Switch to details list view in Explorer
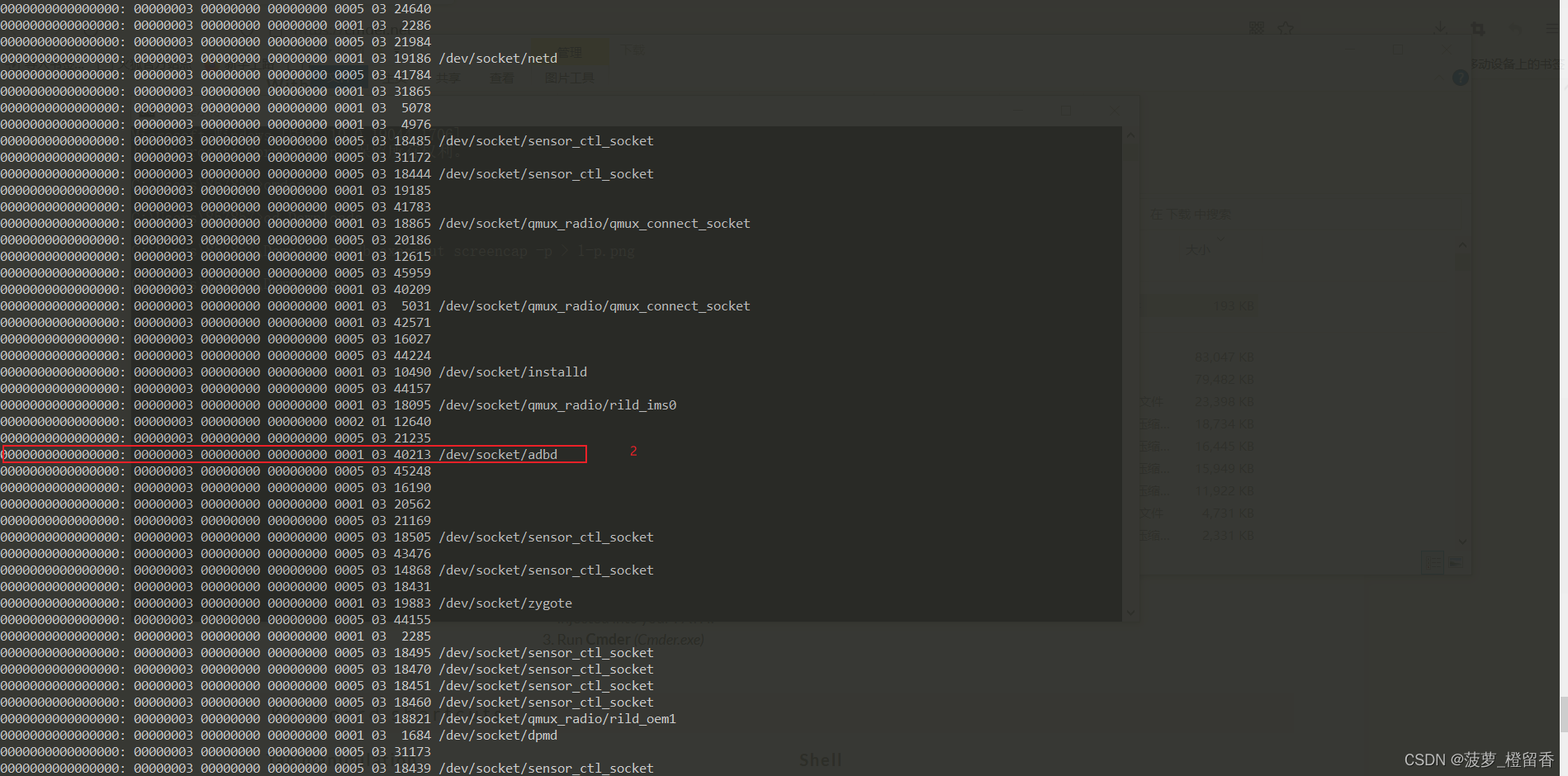1568x776 pixels. point(1432,562)
